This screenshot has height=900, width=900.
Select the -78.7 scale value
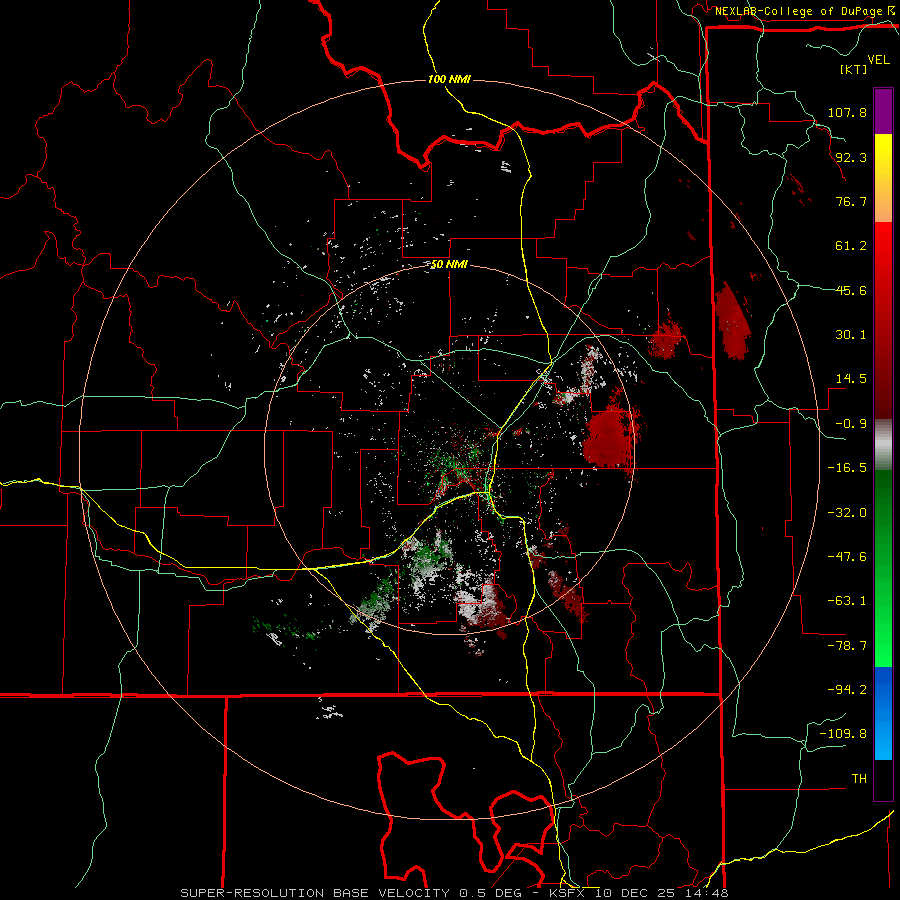(847, 646)
